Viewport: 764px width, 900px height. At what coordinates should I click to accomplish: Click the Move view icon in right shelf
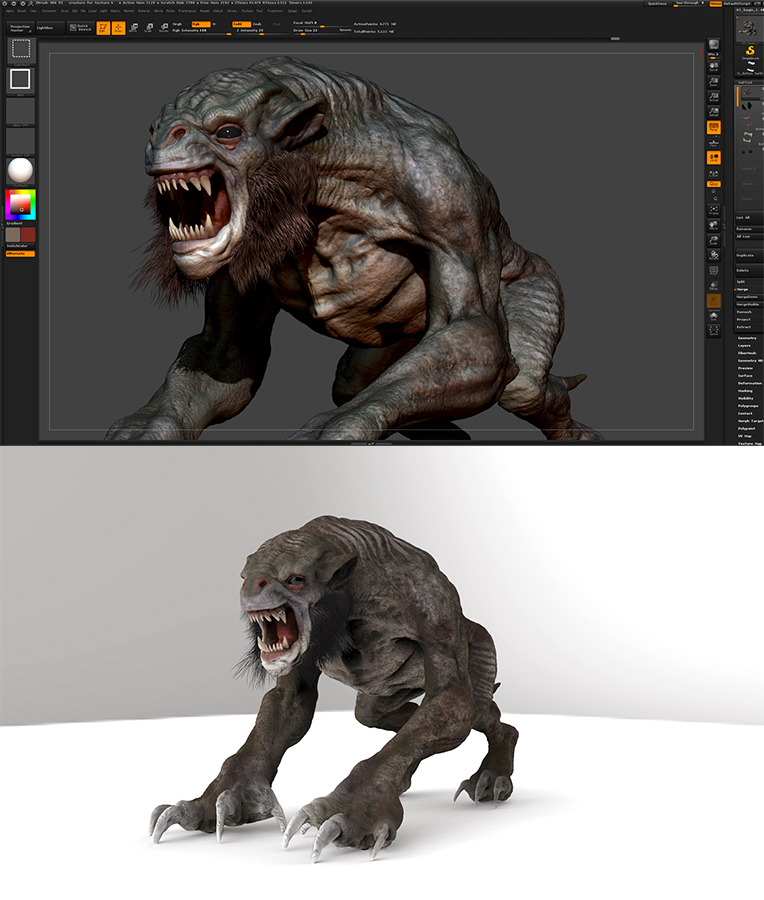click(x=713, y=225)
